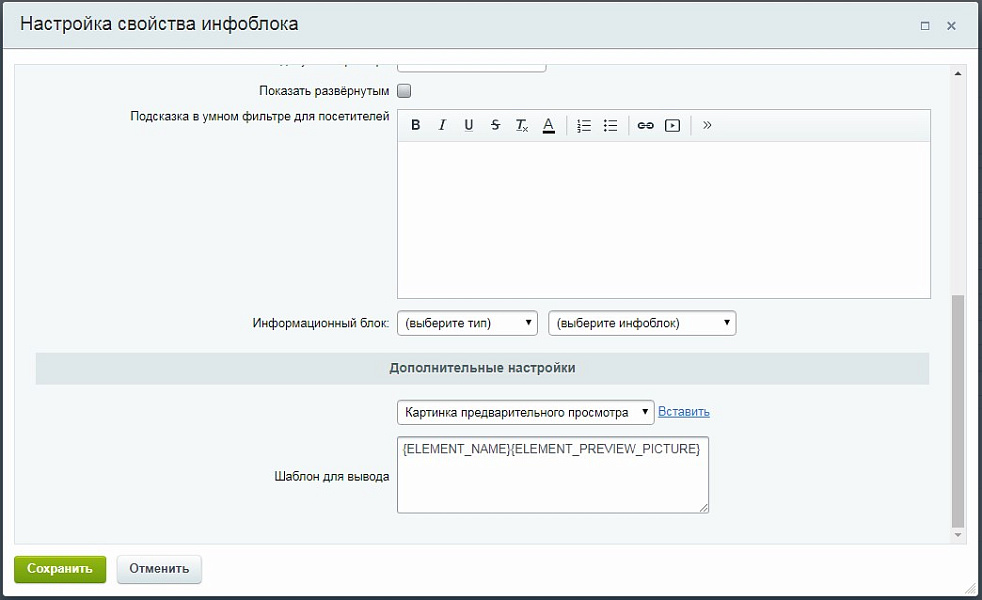Apply italic formatting to the hint text
The height and width of the screenshot is (600, 982).
[x=442, y=124]
